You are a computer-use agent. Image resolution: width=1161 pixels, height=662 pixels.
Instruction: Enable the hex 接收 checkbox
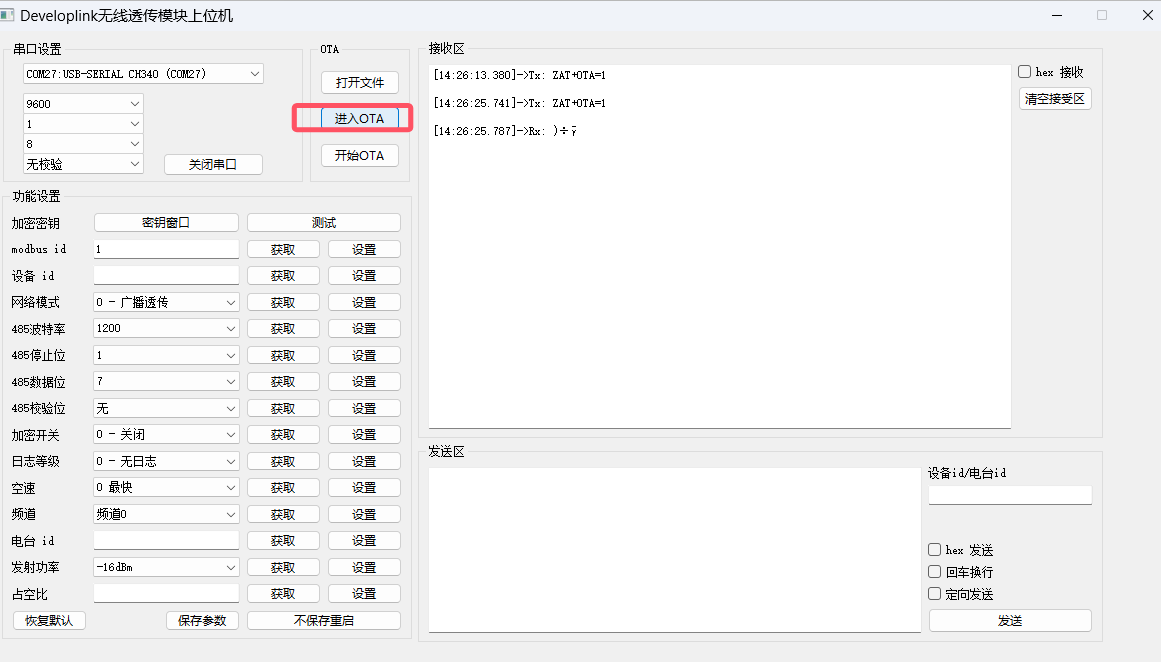click(x=1025, y=72)
